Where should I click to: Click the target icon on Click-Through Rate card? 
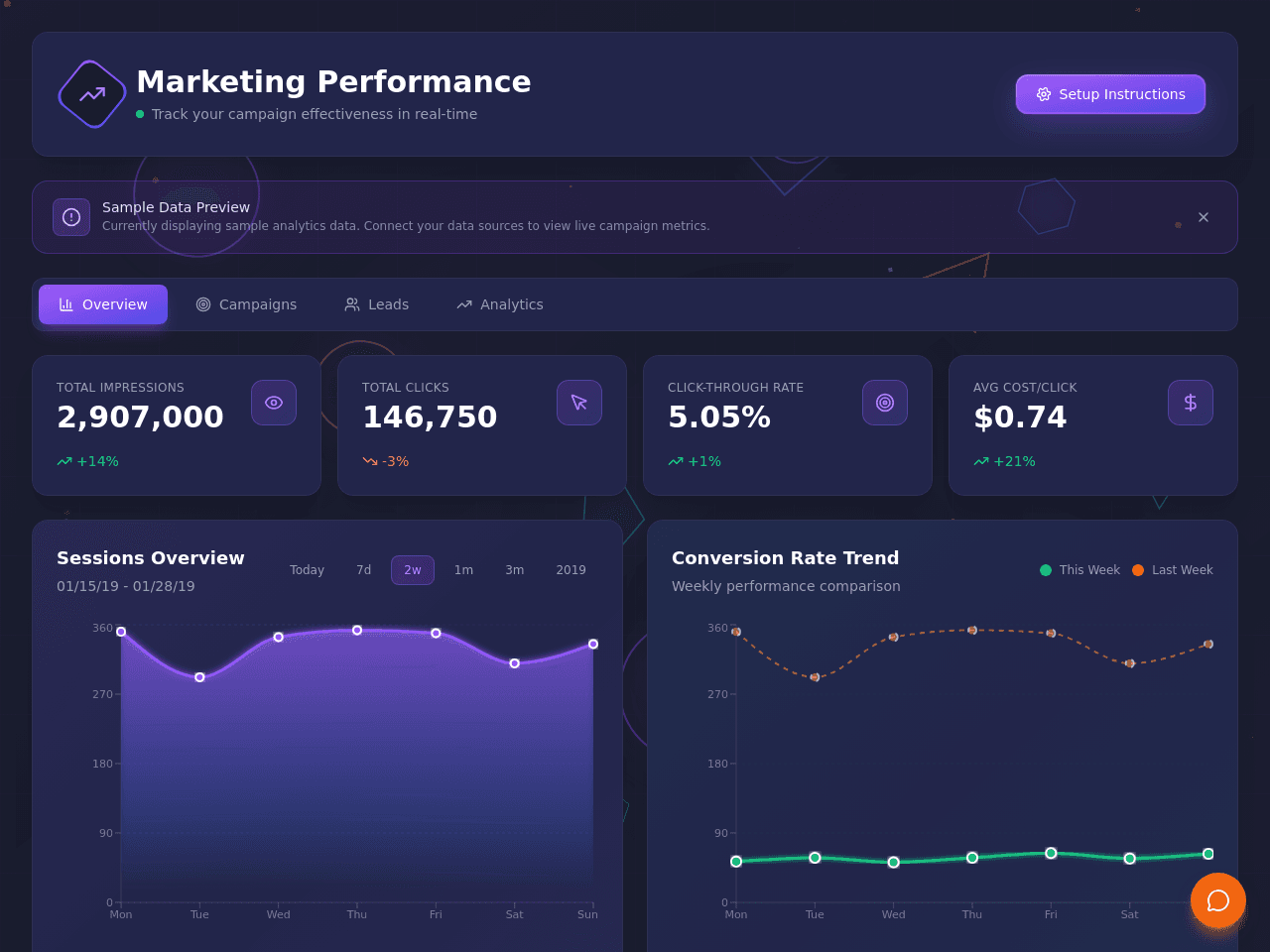tap(885, 403)
